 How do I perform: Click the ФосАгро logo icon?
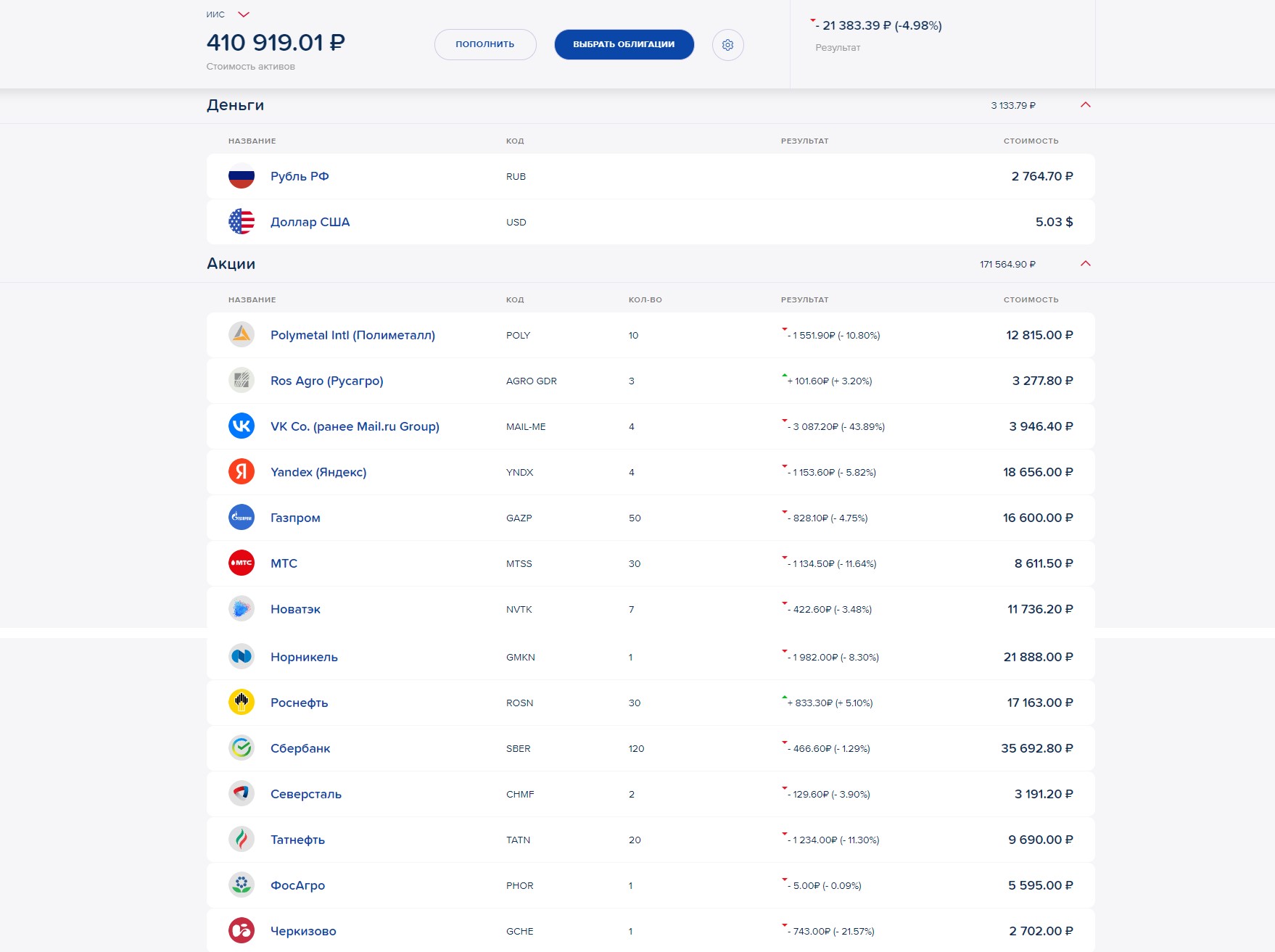(242, 885)
